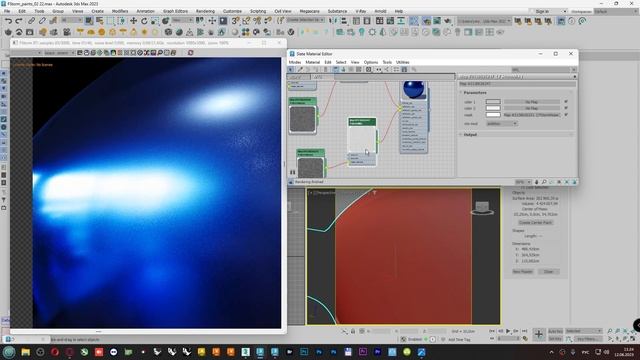Pick material from object eyedropper icon
640x360 pixels.
(300, 69)
